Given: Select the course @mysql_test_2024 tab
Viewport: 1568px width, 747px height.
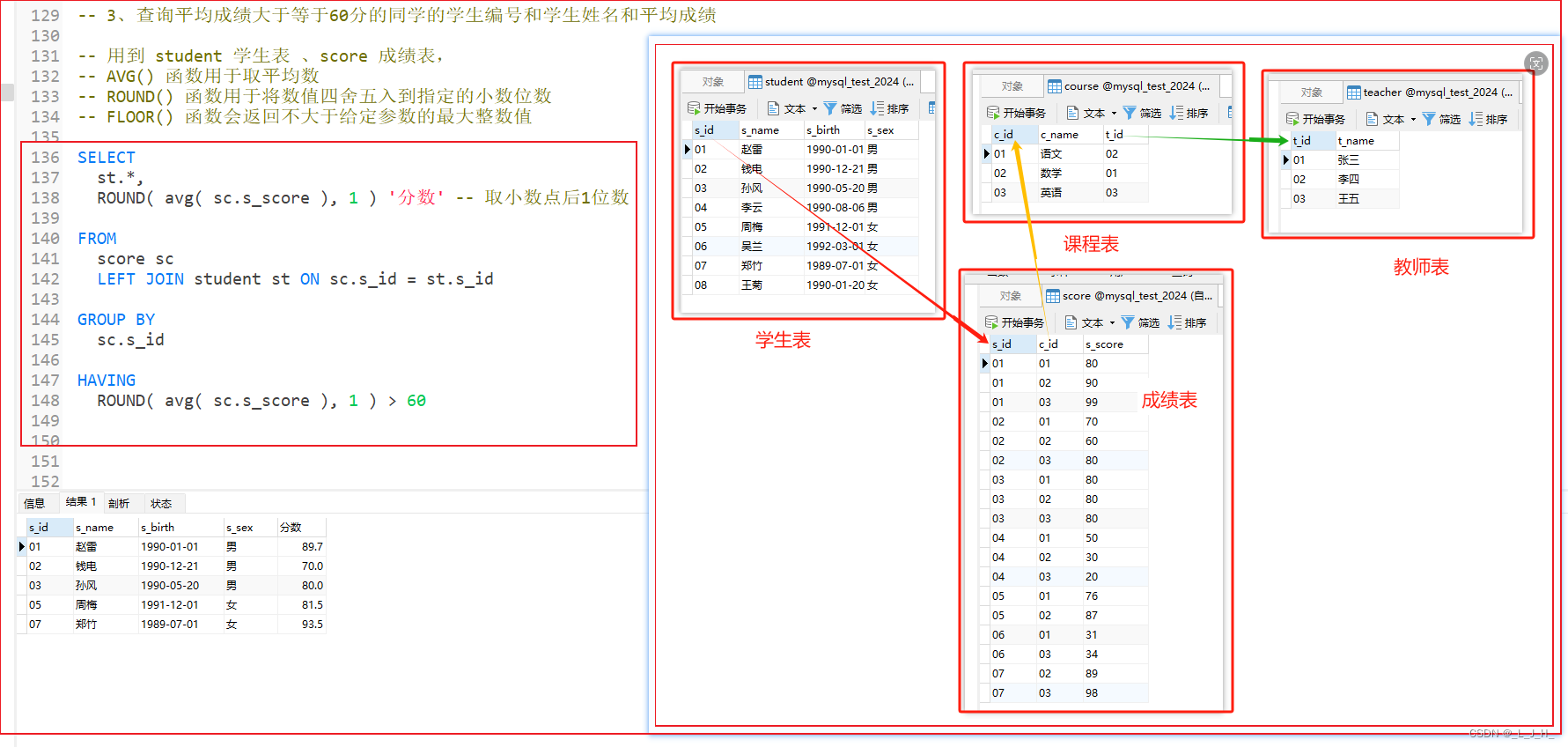Looking at the screenshot, I should 1131,85.
